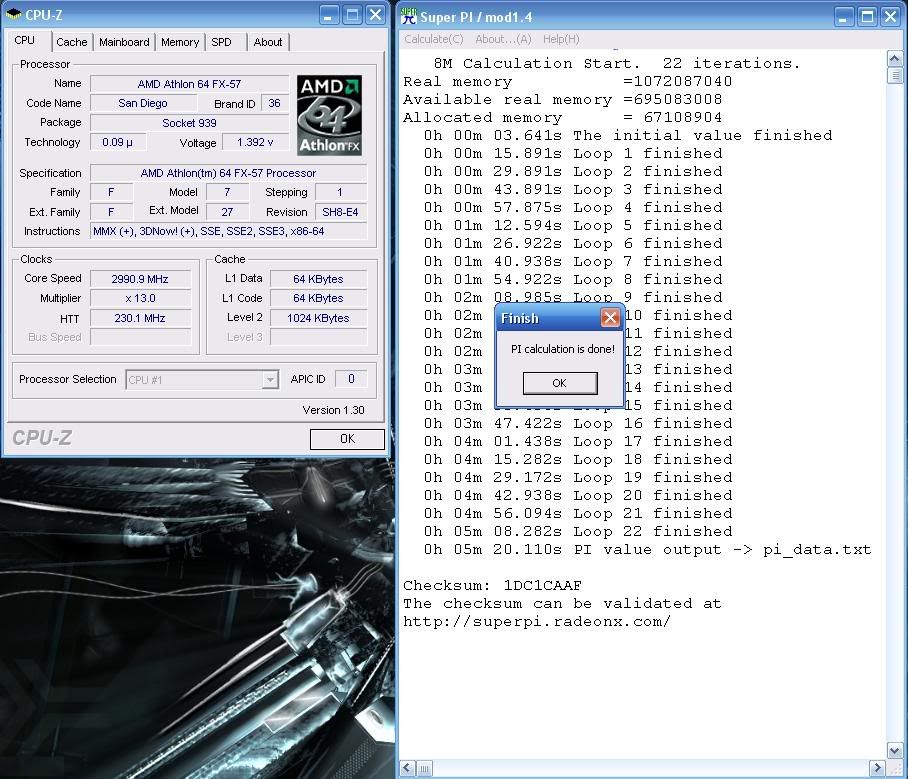Click the 'Real memory =1072087040' line
The height and width of the screenshot is (779, 908).
[x=568, y=81]
